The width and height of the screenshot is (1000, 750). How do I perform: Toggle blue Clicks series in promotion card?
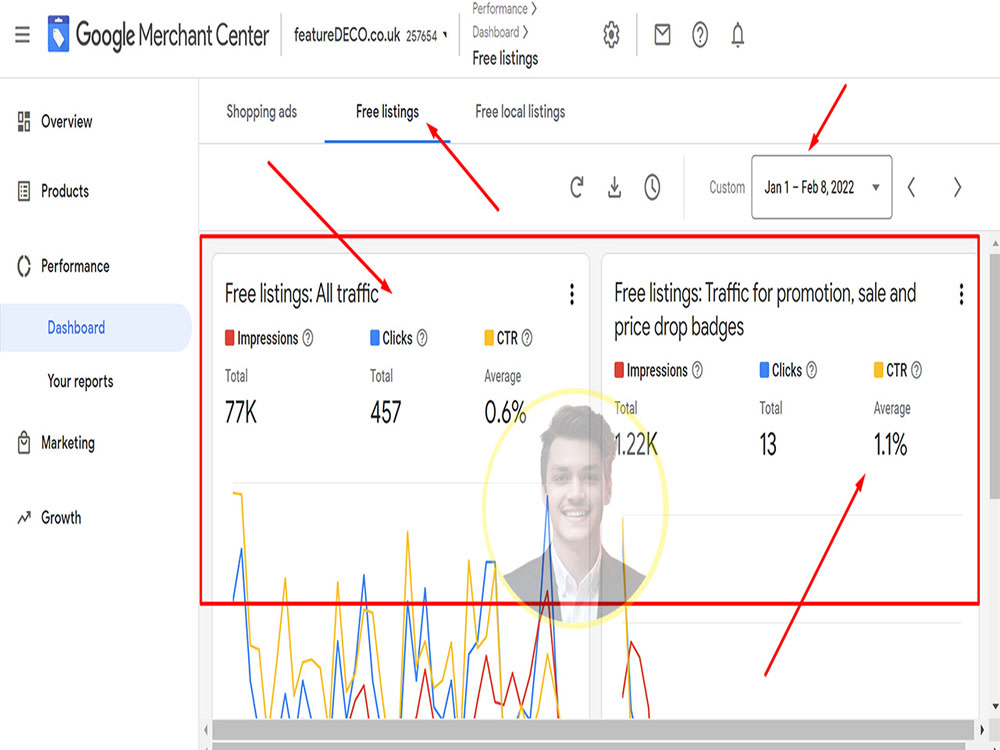pos(765,370)
